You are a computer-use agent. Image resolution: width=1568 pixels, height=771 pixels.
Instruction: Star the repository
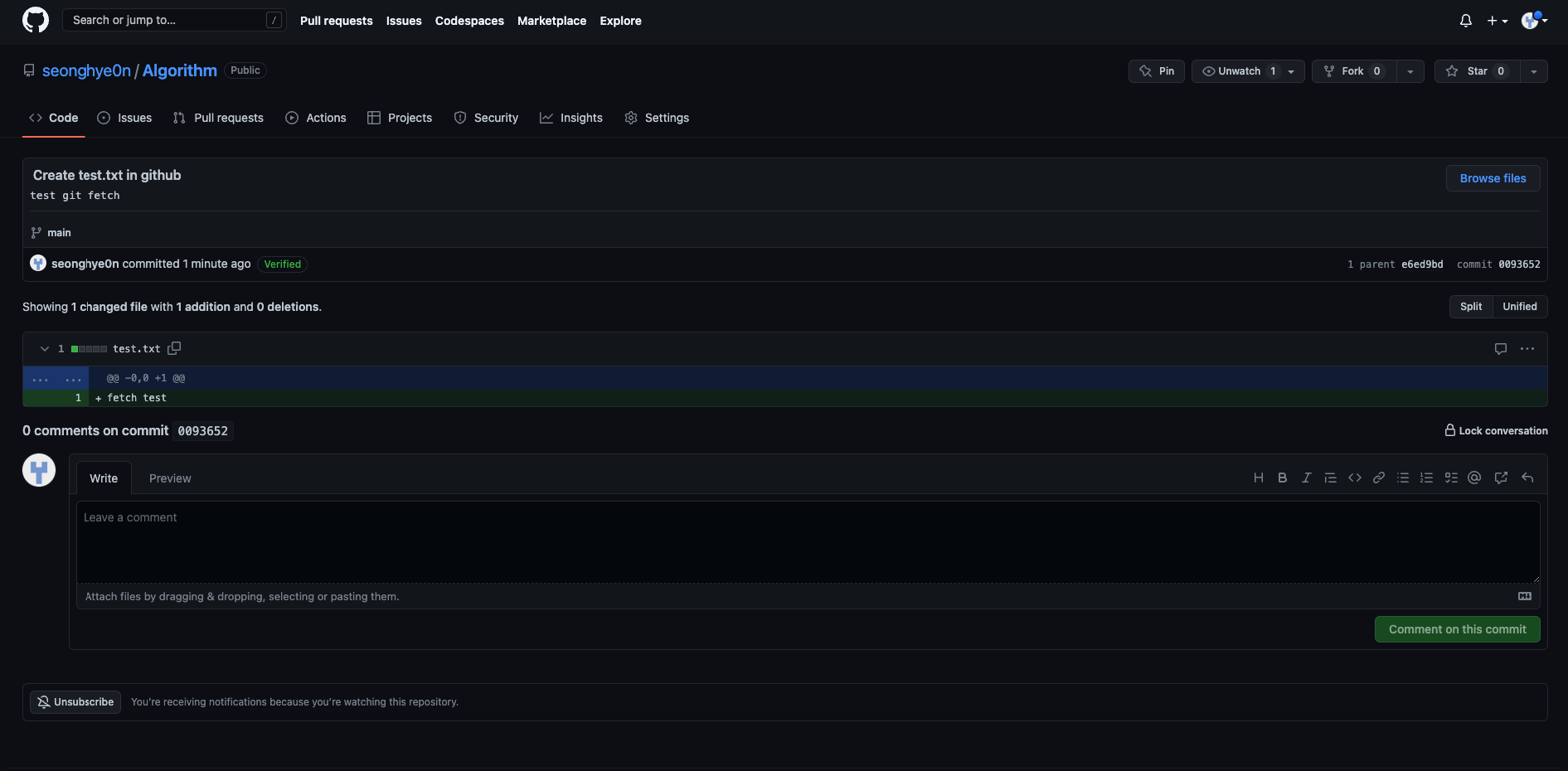point(1478,71)
